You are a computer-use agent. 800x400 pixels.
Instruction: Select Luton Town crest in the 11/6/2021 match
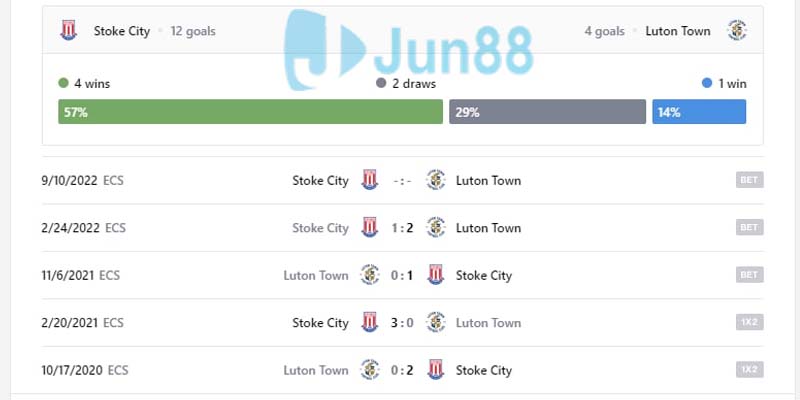pos(370,275)
